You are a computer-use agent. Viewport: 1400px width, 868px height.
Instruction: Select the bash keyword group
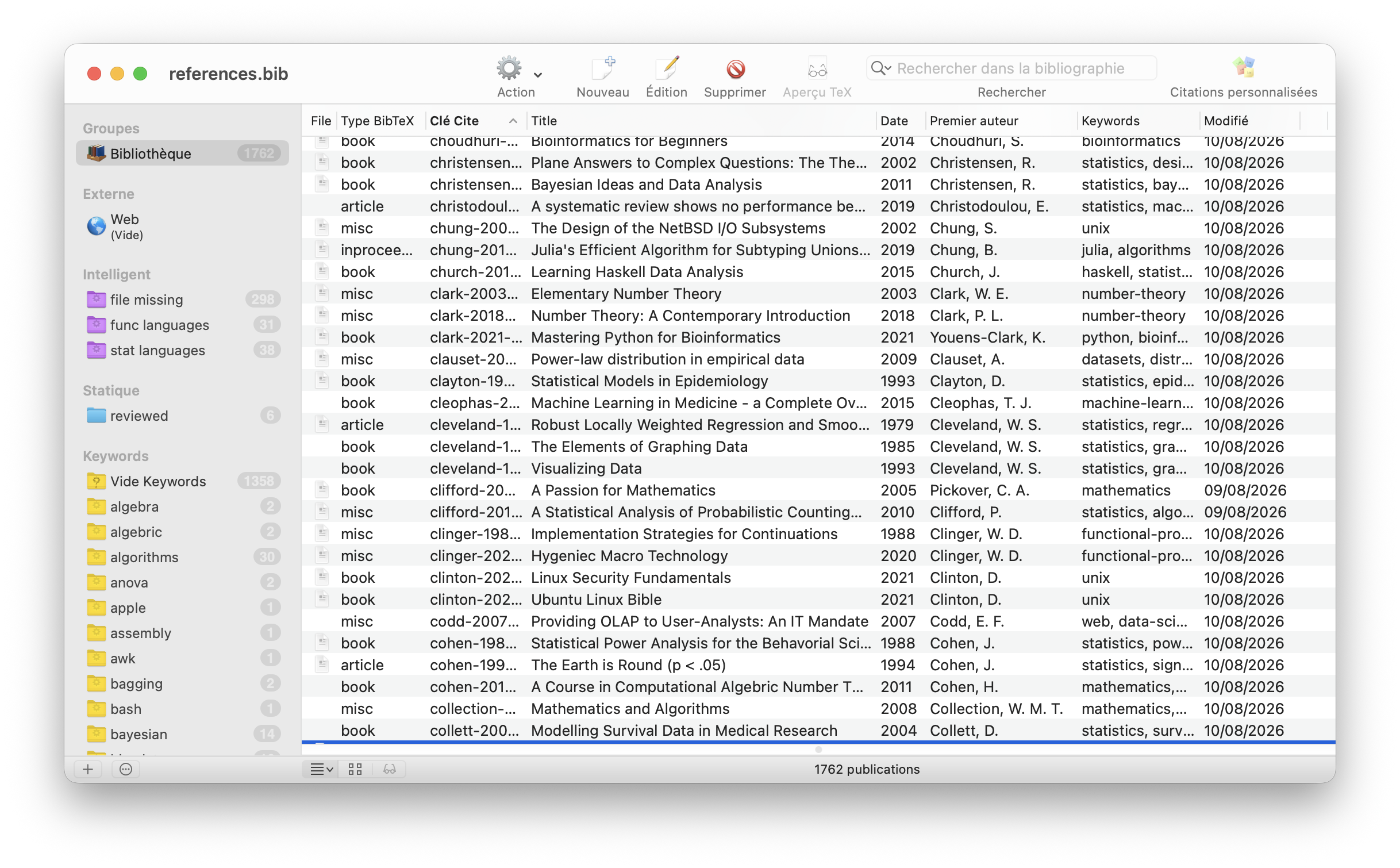182,709
